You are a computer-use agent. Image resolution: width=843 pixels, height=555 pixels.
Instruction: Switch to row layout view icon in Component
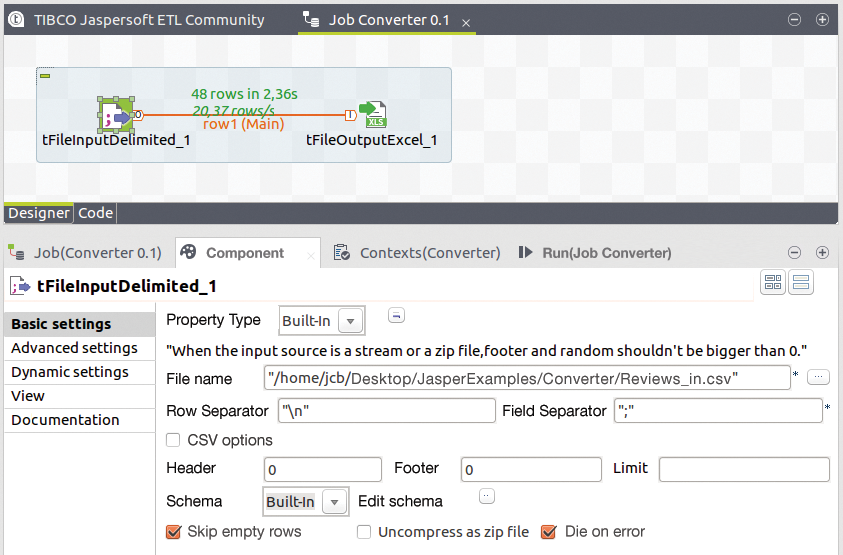(801, 282)
